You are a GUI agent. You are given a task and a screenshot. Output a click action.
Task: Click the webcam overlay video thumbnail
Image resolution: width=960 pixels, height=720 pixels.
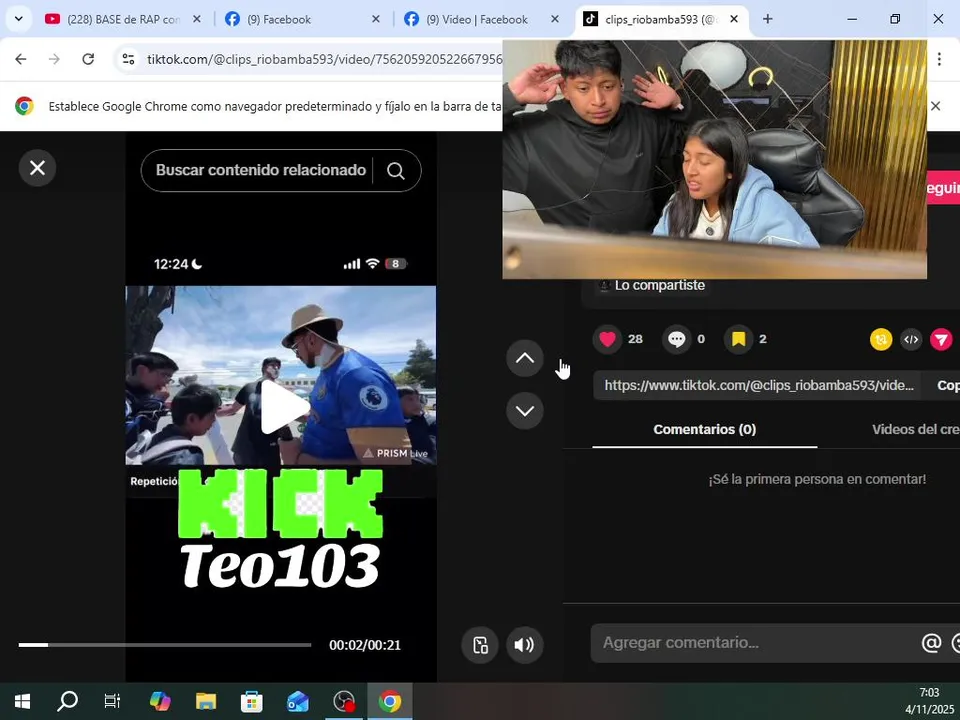tap(714, 159)
